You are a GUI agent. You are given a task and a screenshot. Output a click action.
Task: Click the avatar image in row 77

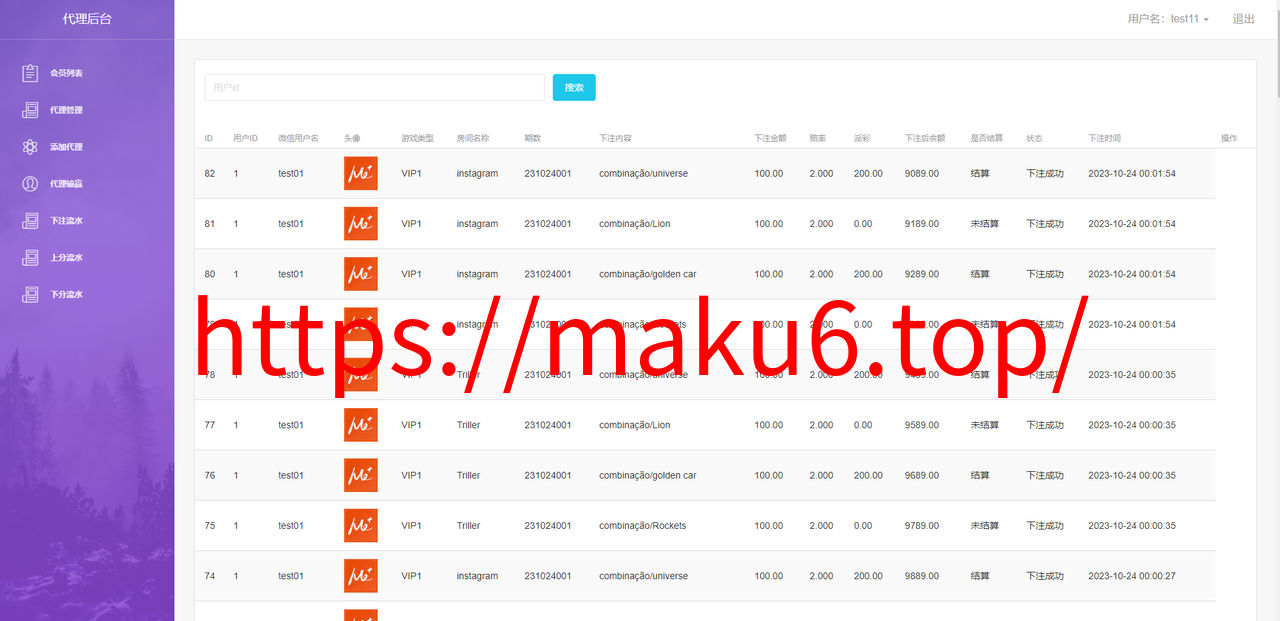361,425
